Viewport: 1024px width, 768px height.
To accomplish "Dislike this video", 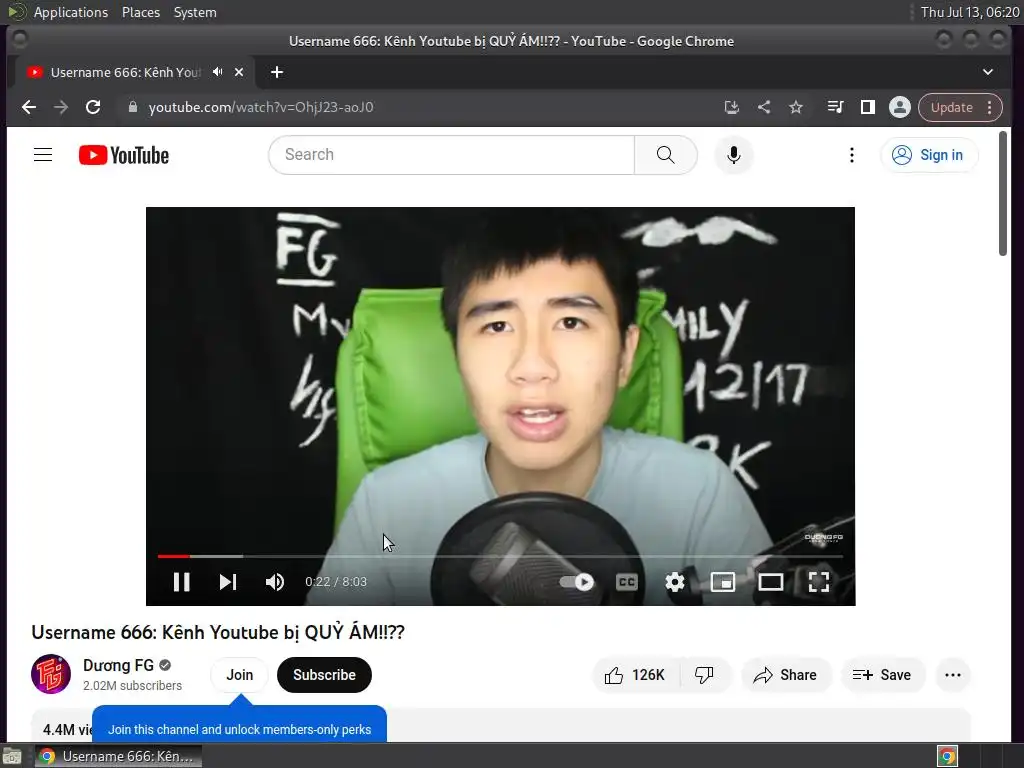I will (x=705, y=675).
